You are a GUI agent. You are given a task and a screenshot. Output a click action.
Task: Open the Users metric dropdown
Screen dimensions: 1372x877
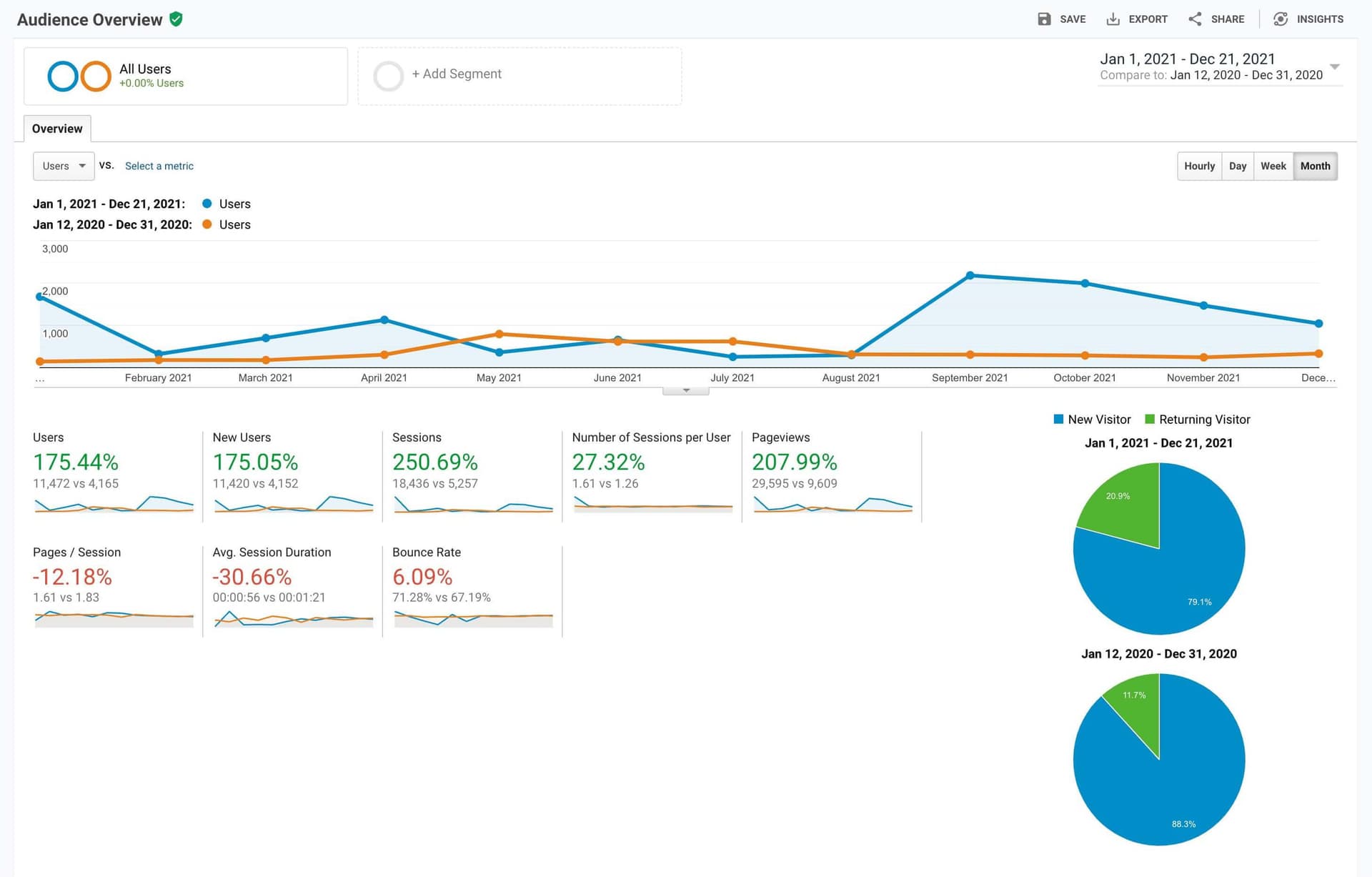coord(63,166)
